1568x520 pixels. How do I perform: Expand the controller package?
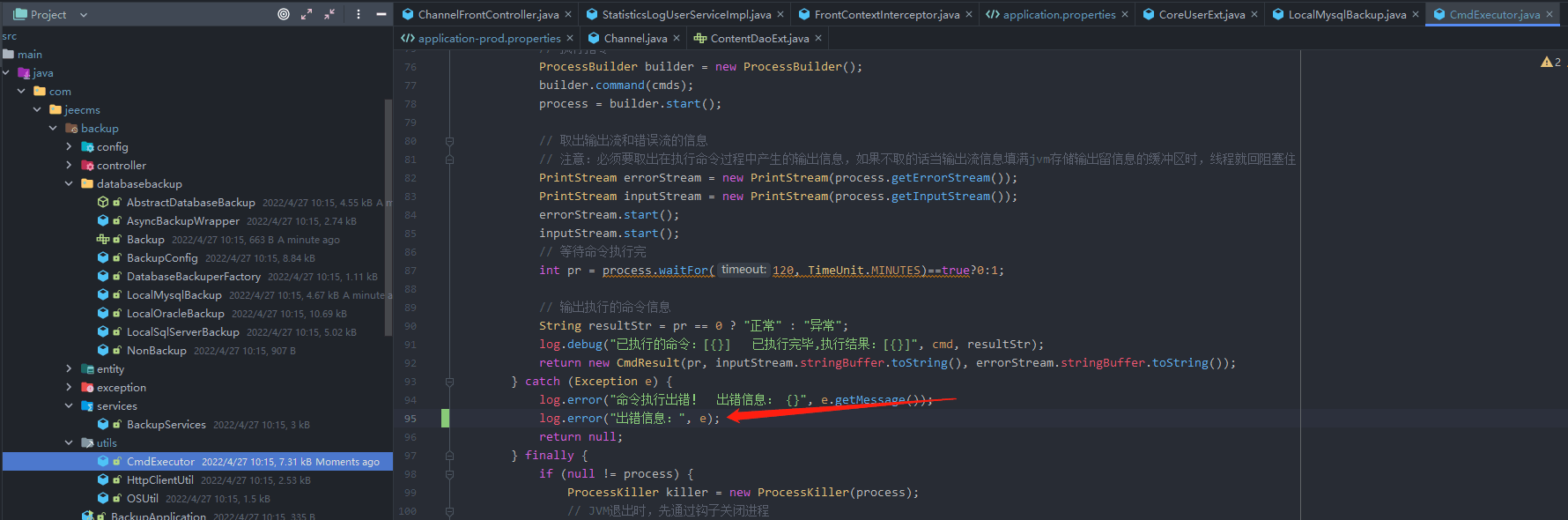coord(69,165)
